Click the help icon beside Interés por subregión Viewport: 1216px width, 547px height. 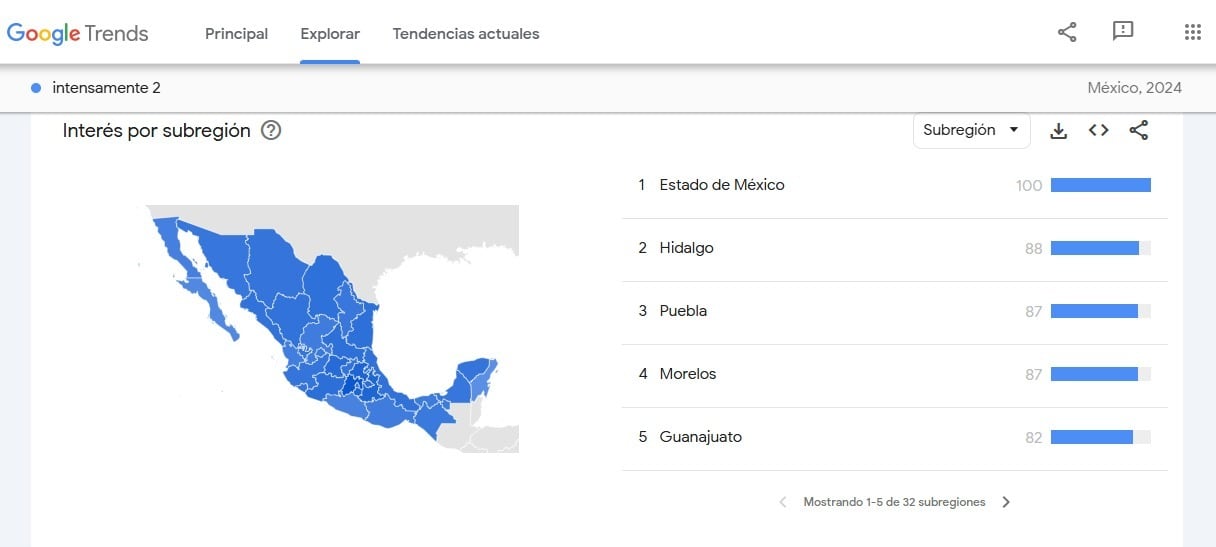click(271, 130)
